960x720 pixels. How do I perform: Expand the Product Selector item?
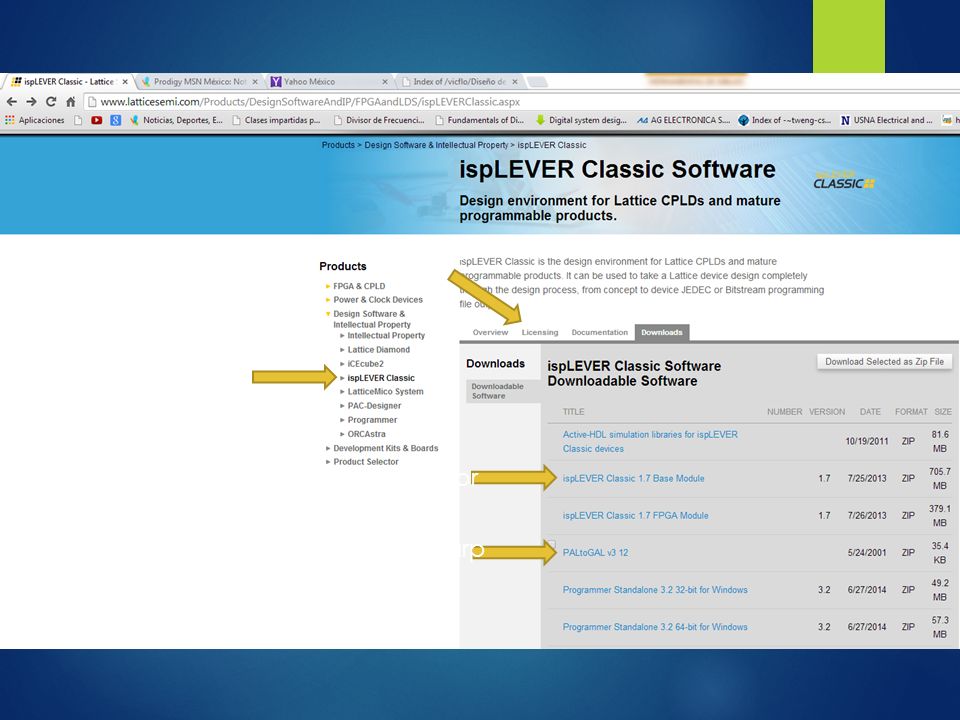point(366,462)
